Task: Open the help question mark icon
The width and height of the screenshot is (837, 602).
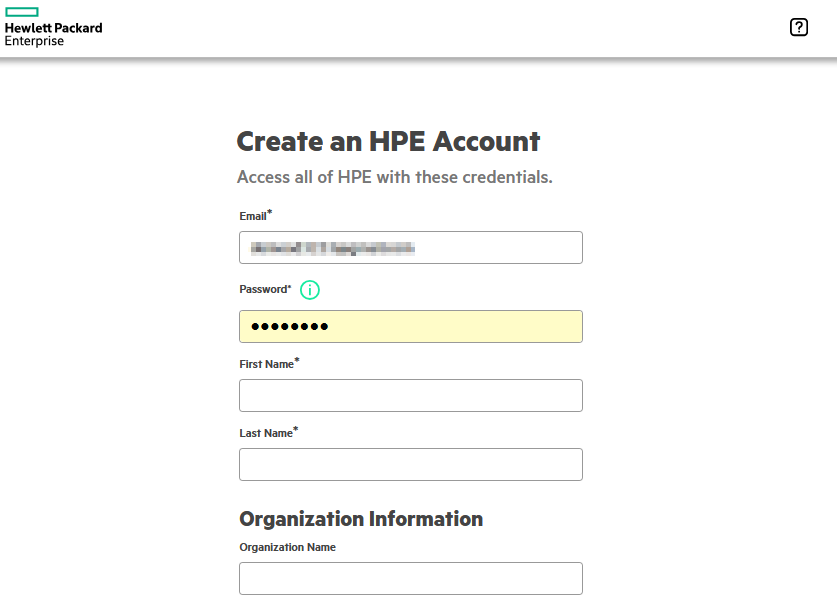Action: [798, 28]
